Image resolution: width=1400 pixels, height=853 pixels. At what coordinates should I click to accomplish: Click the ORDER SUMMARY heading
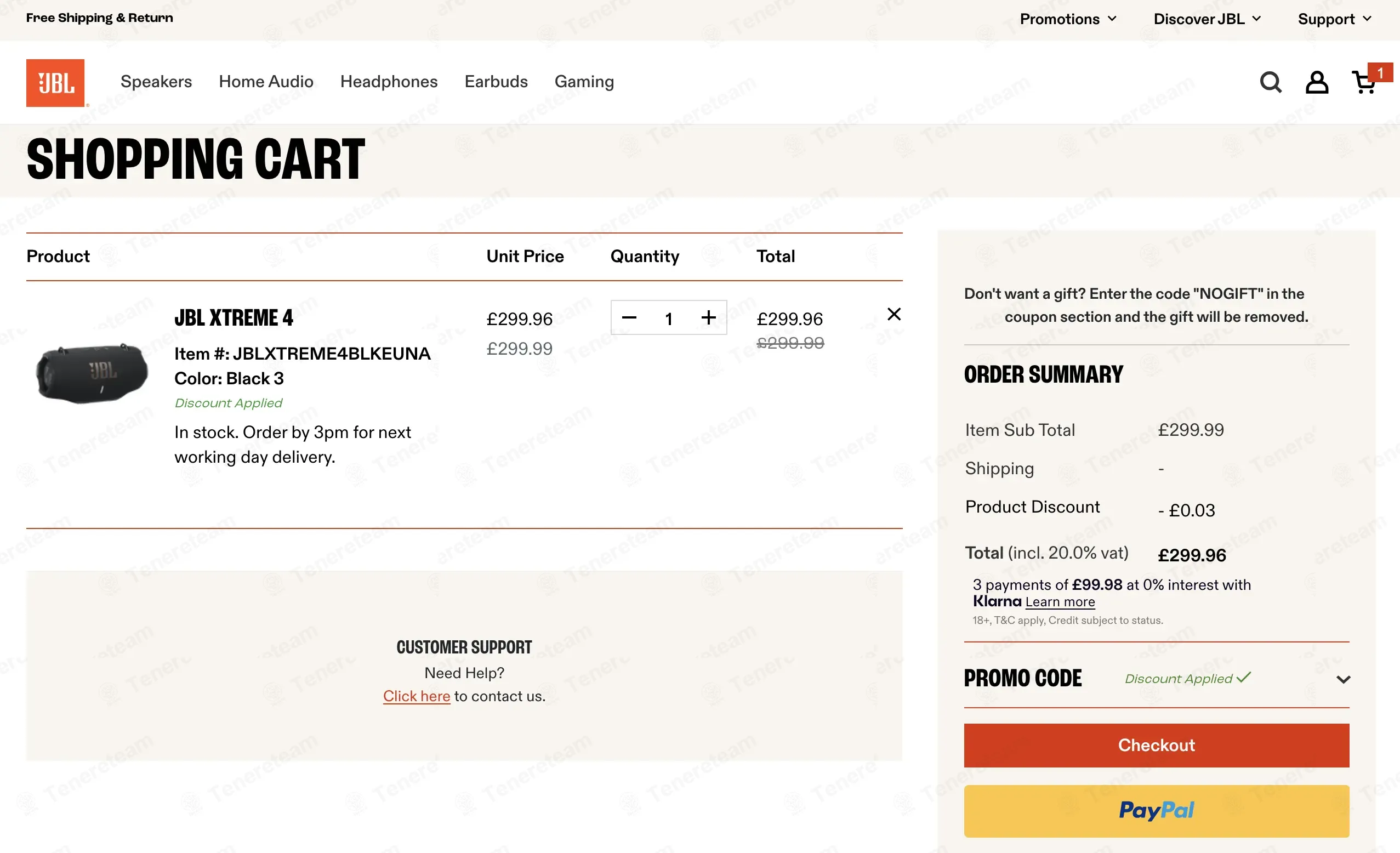[1044, 374]
